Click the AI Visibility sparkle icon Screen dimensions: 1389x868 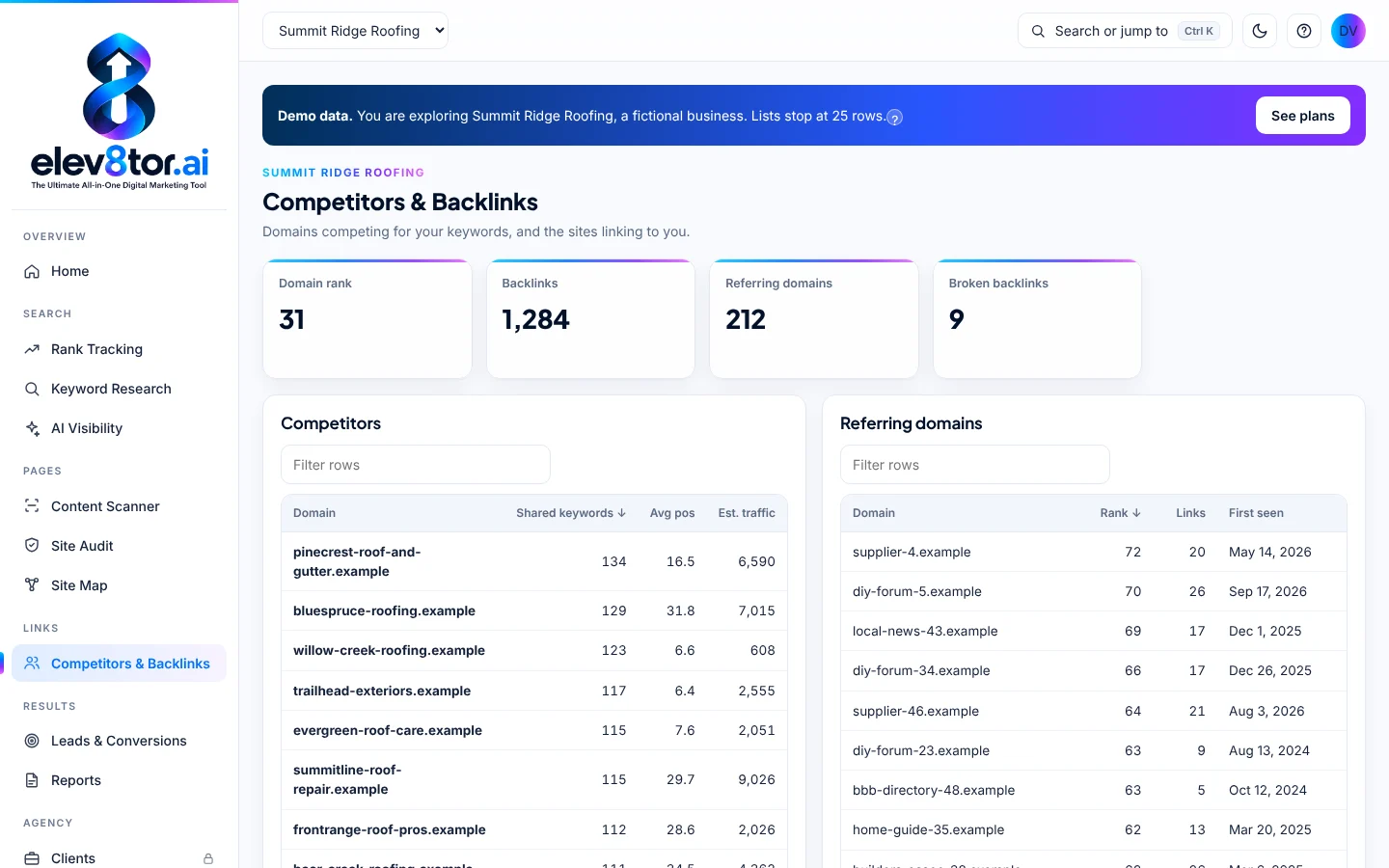(x=32, y=428)
